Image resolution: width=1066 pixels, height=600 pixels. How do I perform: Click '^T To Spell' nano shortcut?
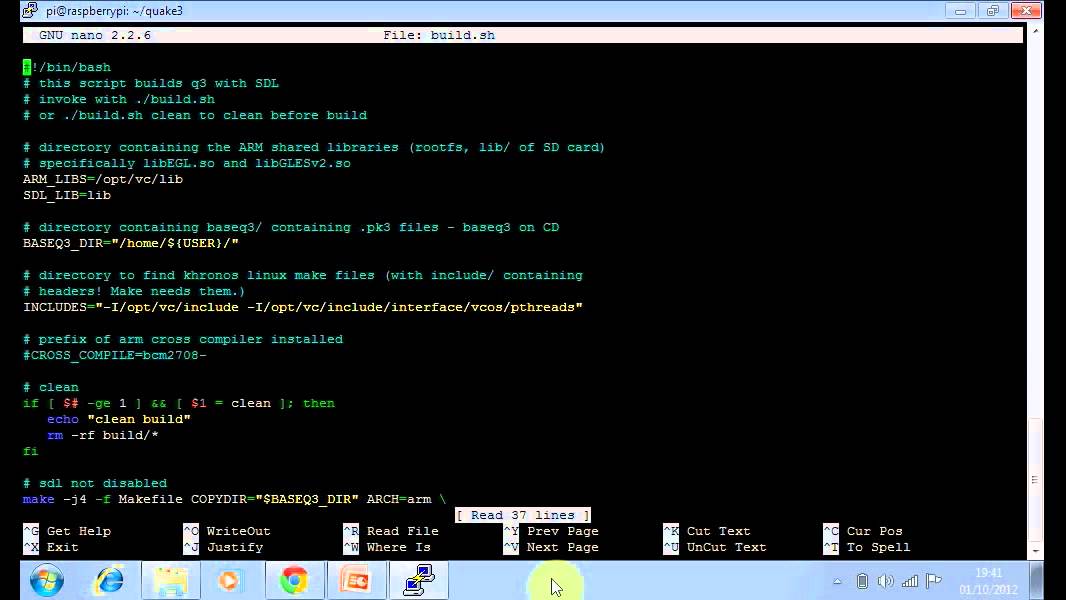click(867, 548)
